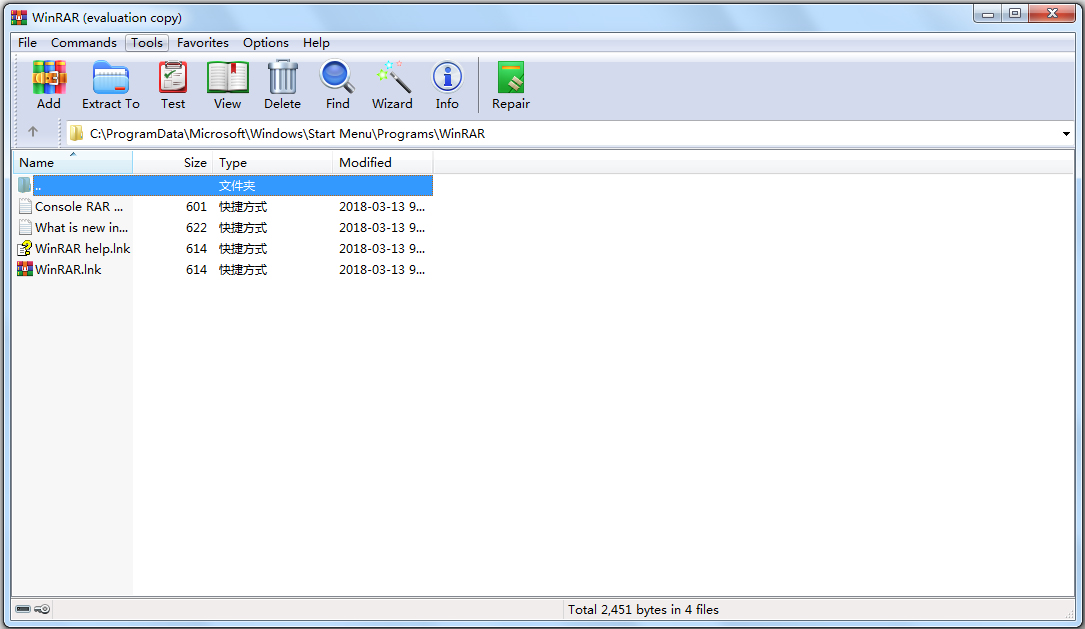This screenshot has width=1085, height=629.
Task: Click 'Total 2,451 bytes in 4 files' status
Action: [x=644, y=610]
